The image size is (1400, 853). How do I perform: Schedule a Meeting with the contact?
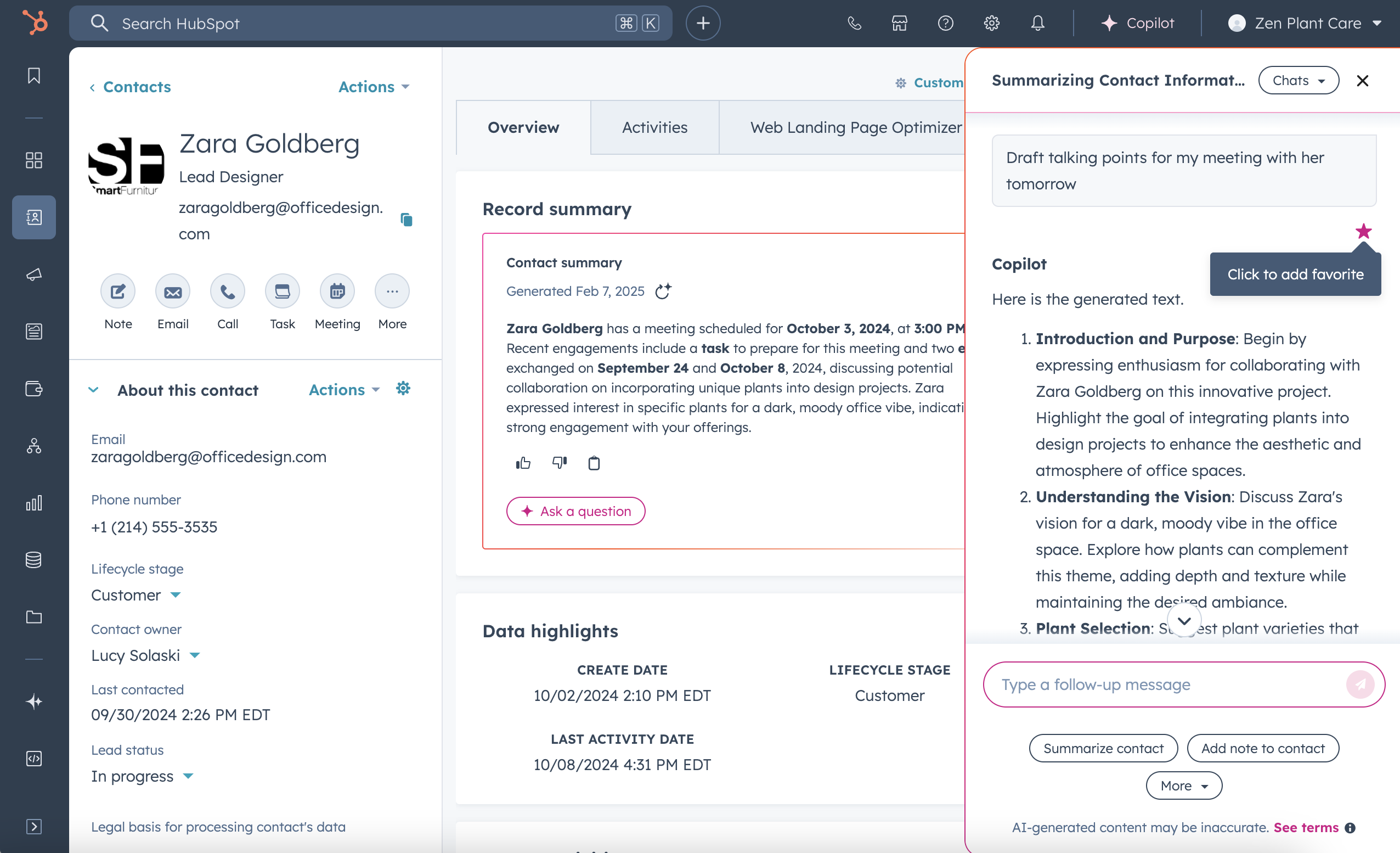337,291
